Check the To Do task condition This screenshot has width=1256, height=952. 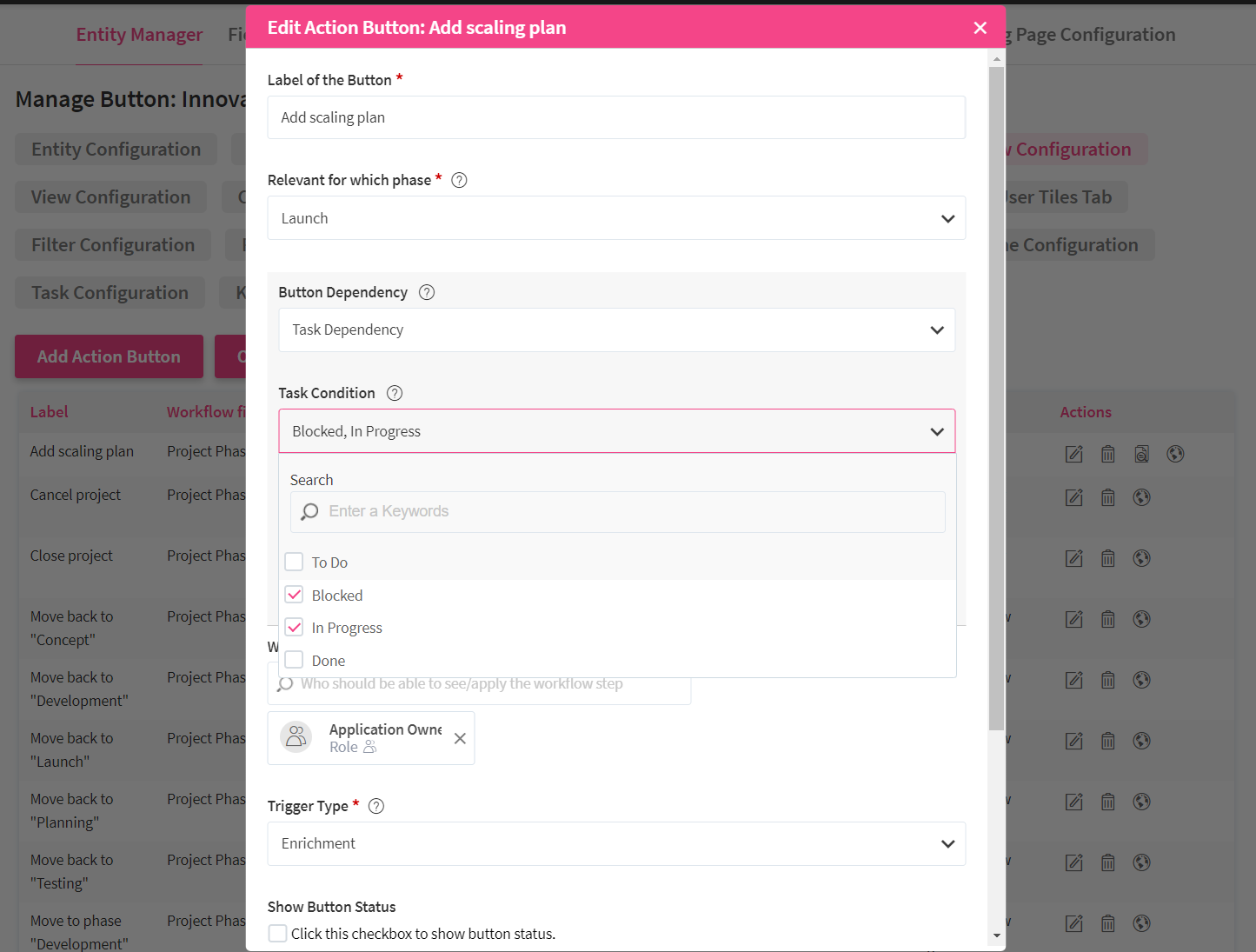[x=295, y=563]
